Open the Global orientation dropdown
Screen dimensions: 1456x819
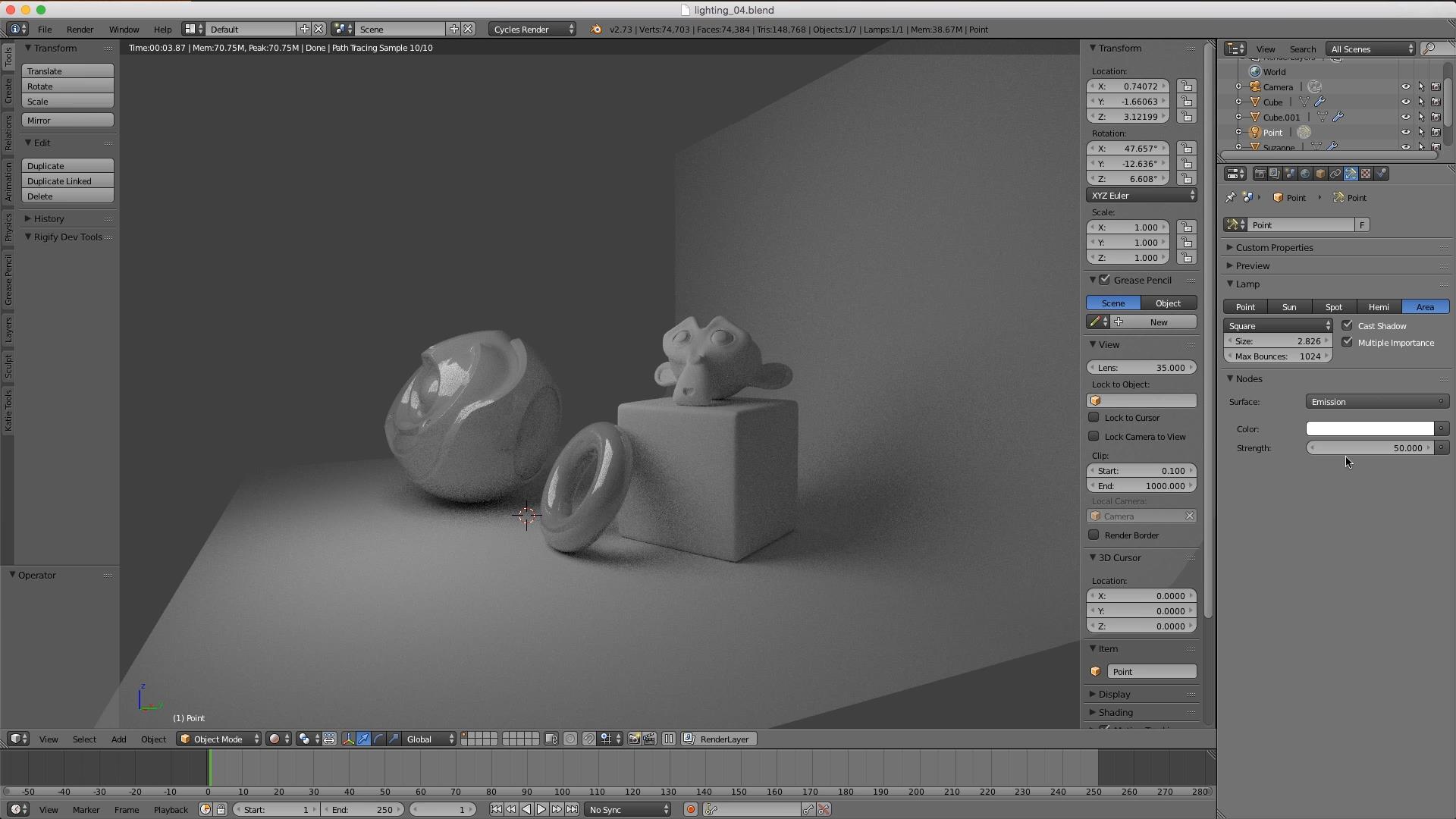coord(429,739)
